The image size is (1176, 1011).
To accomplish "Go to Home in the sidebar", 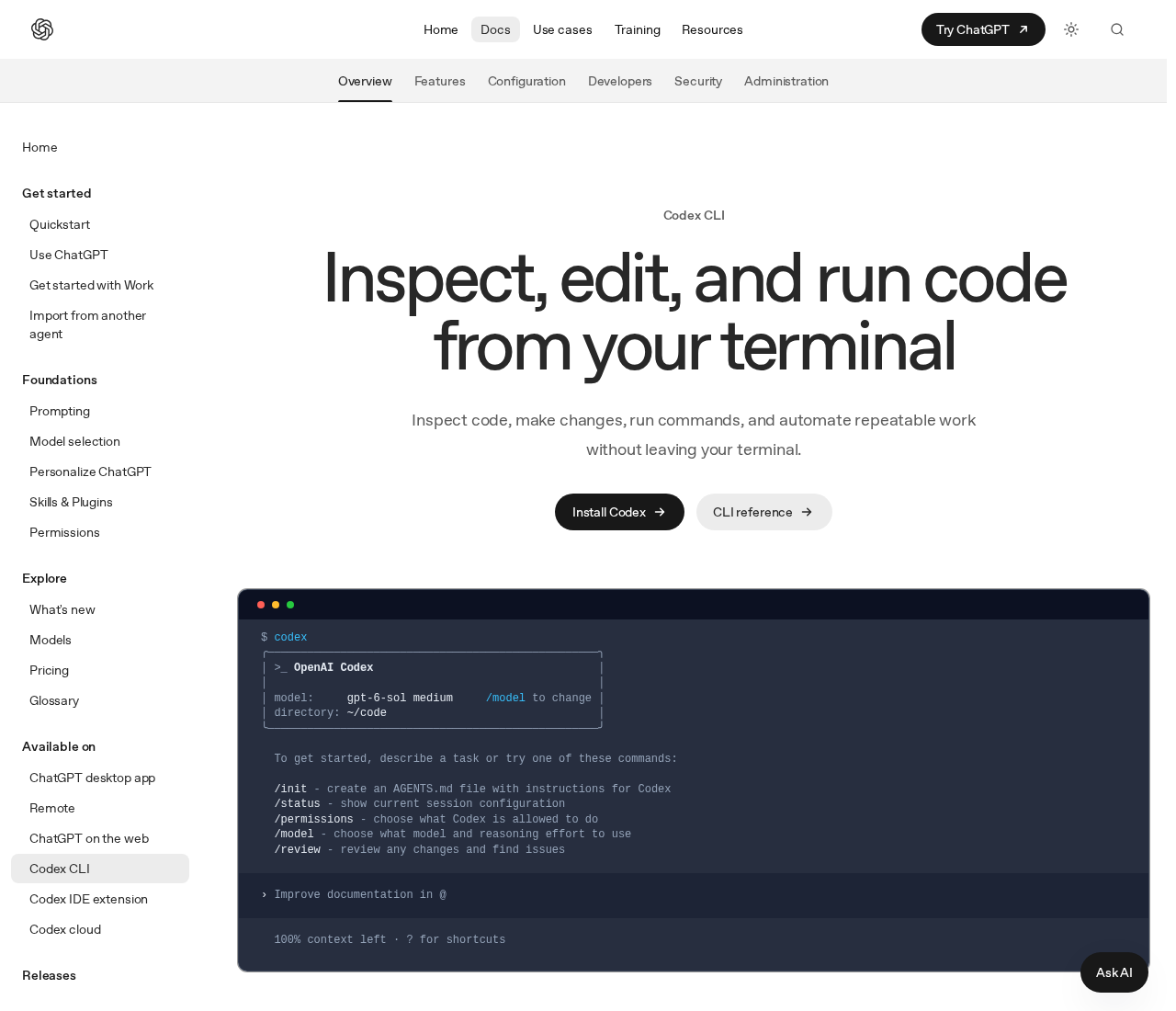I will (40, 147).
